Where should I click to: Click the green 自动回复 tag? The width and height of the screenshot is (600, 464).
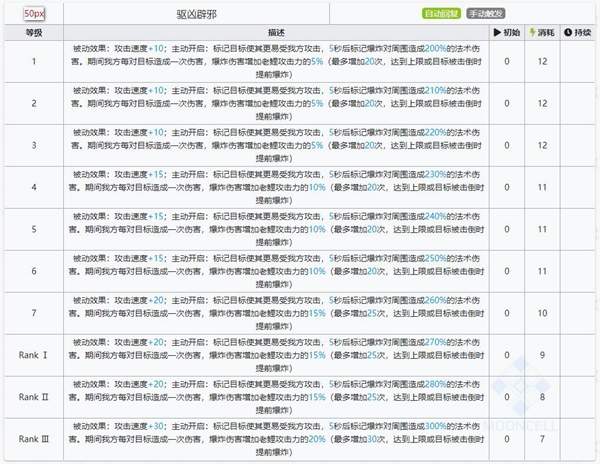pyautogui.click(x=441, y=14)
